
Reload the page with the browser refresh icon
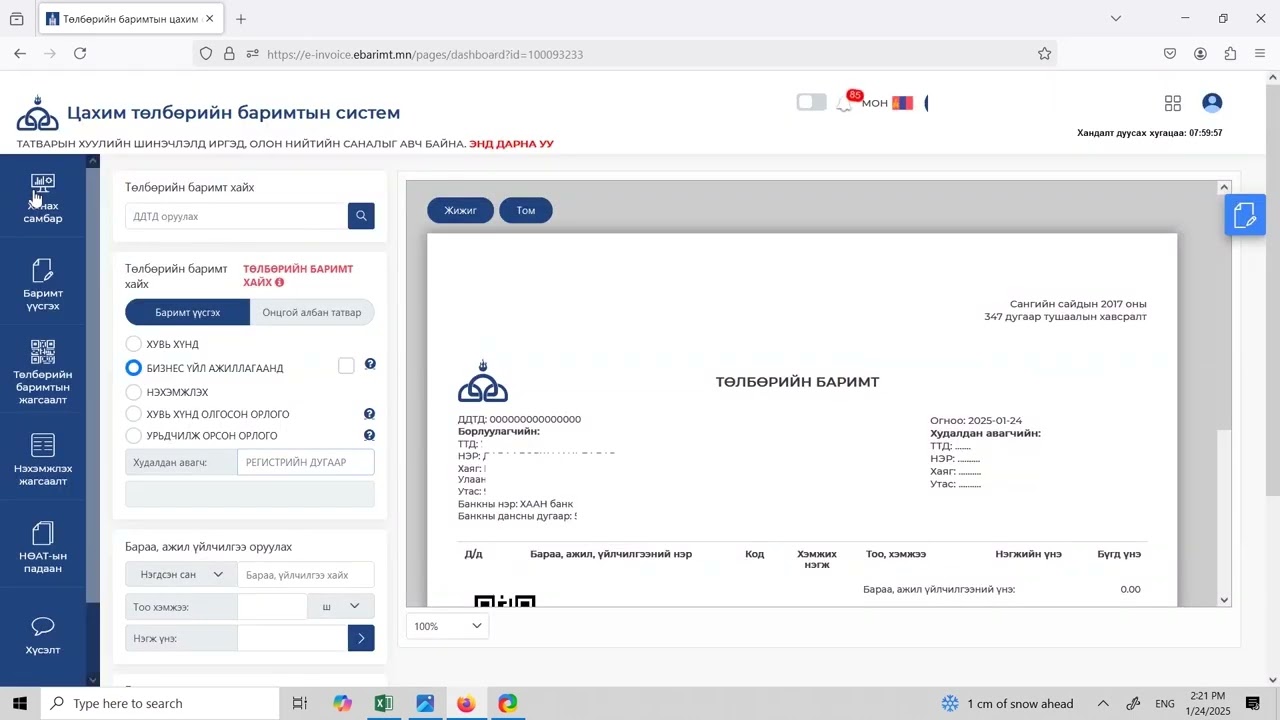tap(80, 54)
